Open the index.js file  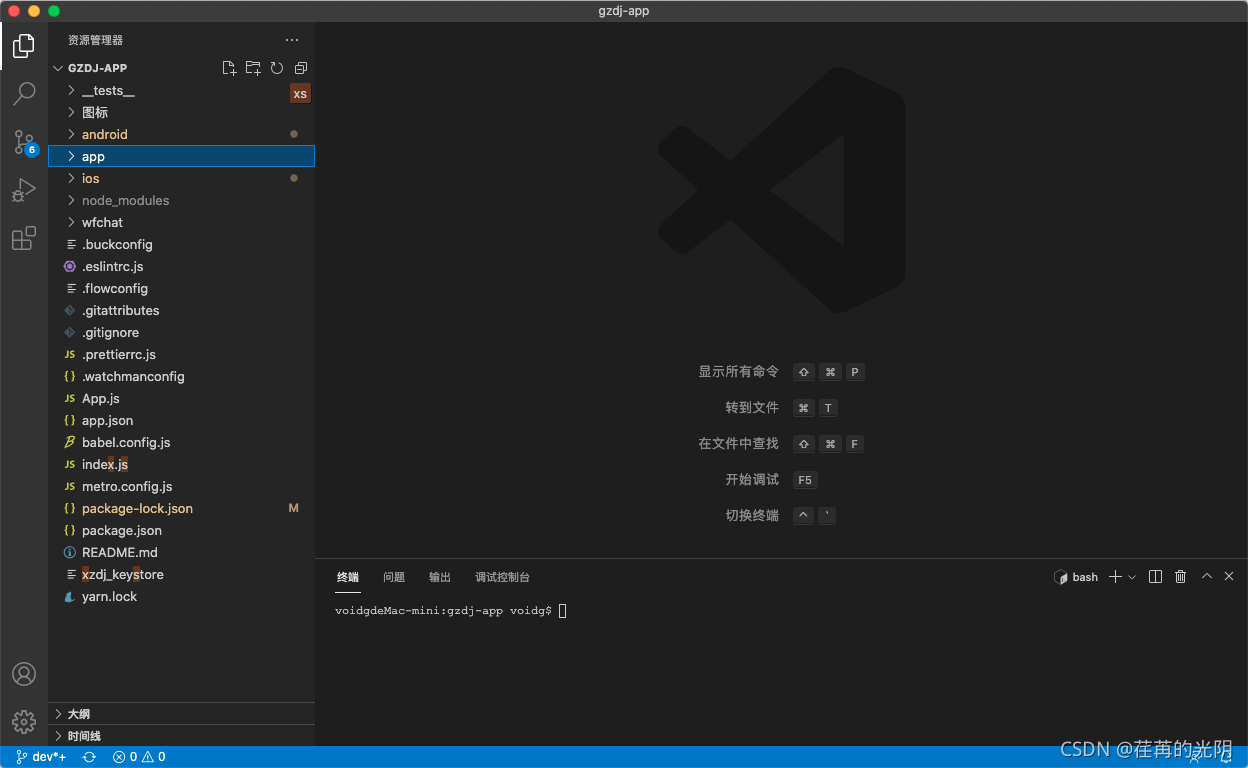pyautogui.click(x=182, y=464)
